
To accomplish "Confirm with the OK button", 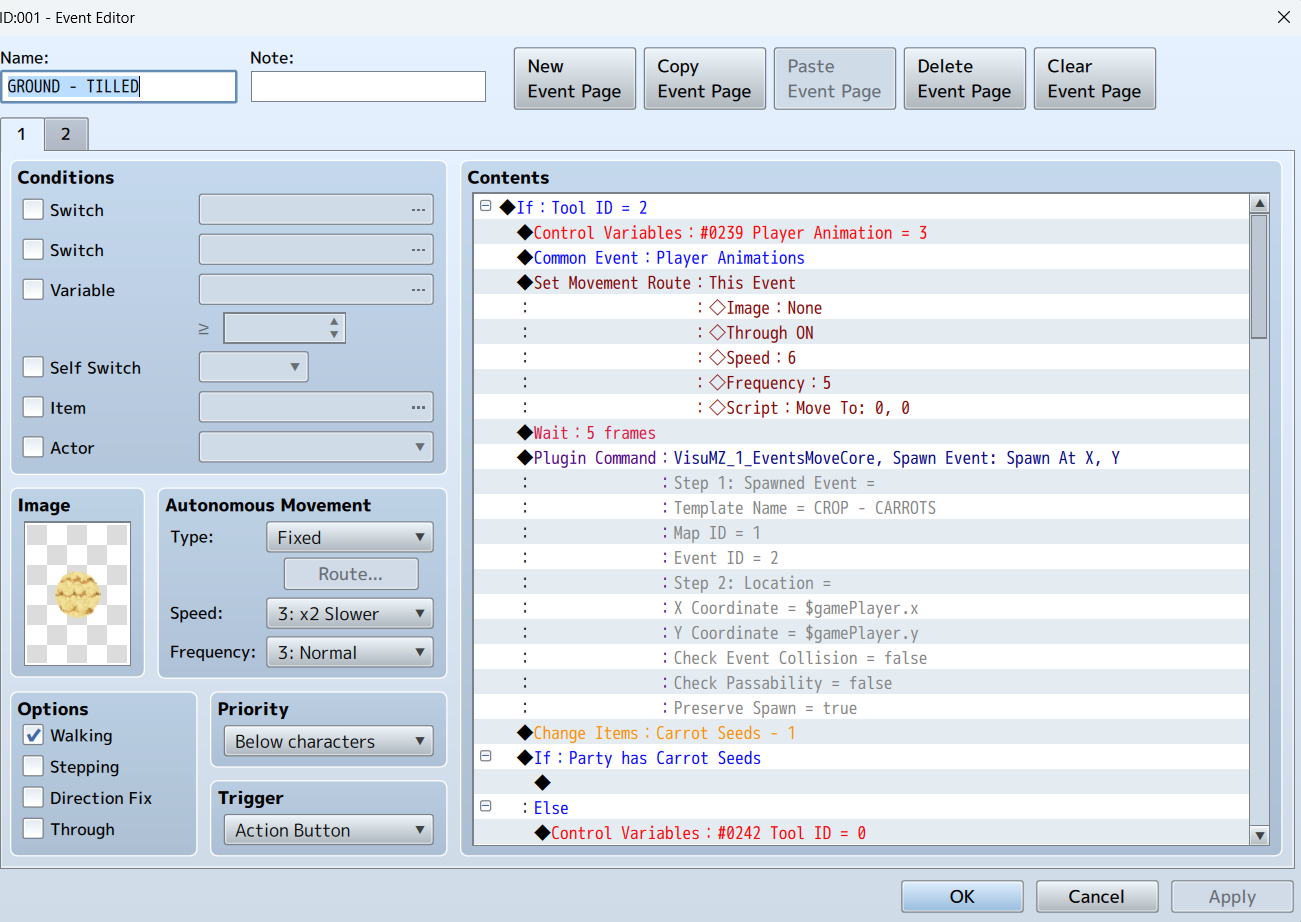I will 962,897.
